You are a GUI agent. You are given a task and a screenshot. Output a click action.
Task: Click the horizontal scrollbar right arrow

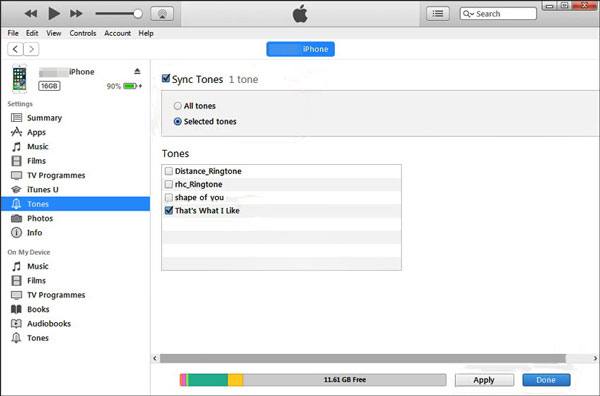[x=595, y=359]
